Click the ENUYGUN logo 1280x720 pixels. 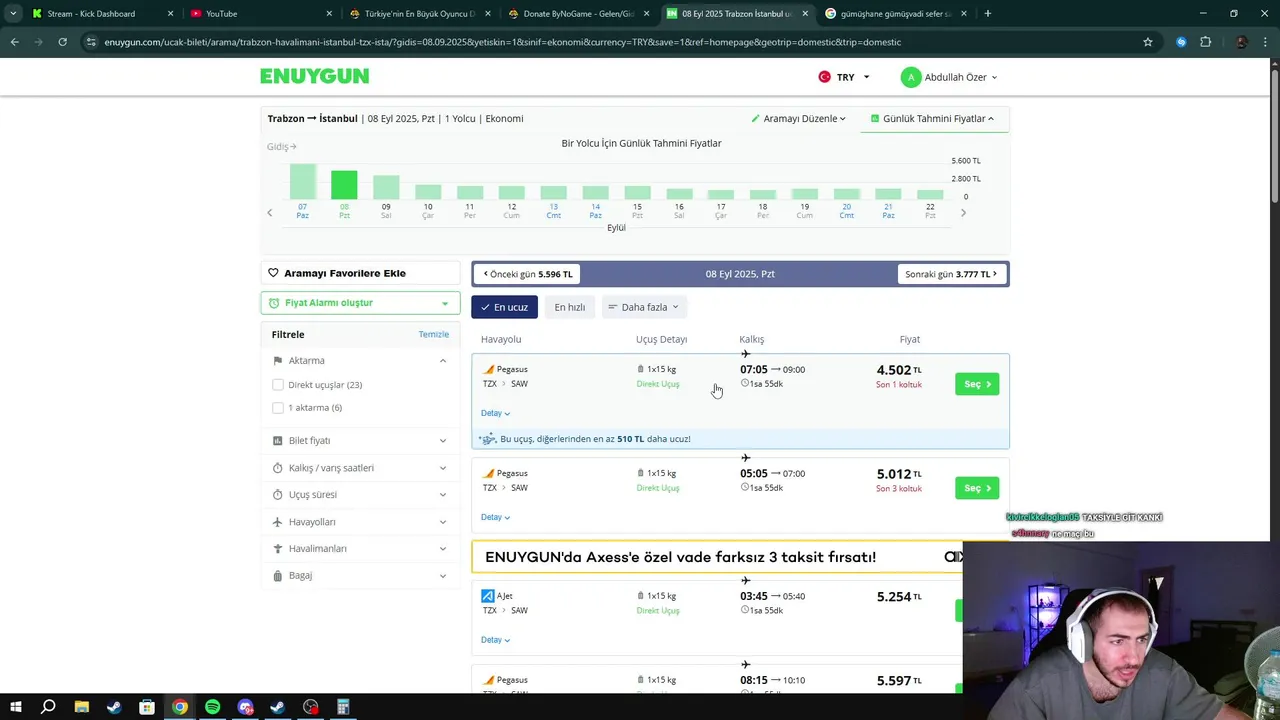pos(314,76)
